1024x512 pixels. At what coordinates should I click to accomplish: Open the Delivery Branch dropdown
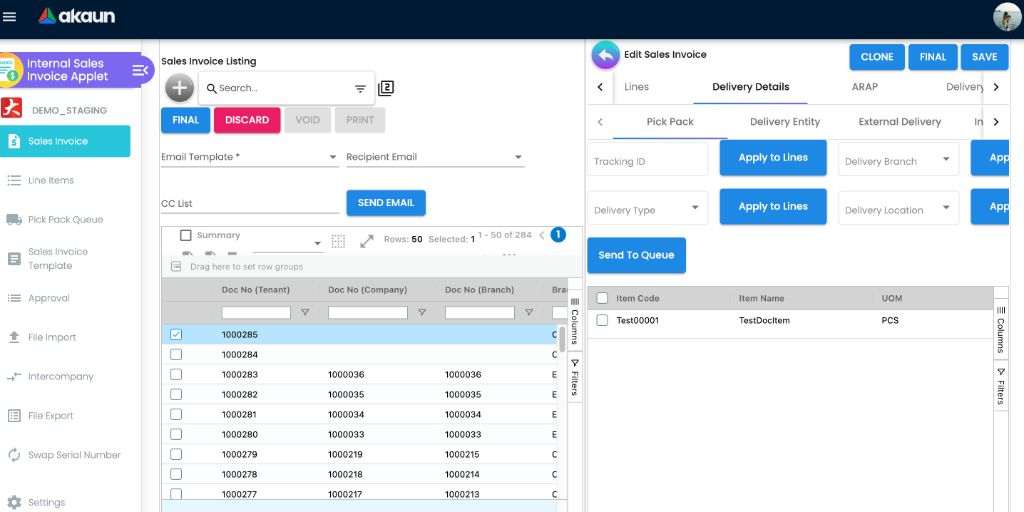pos(899,159)
